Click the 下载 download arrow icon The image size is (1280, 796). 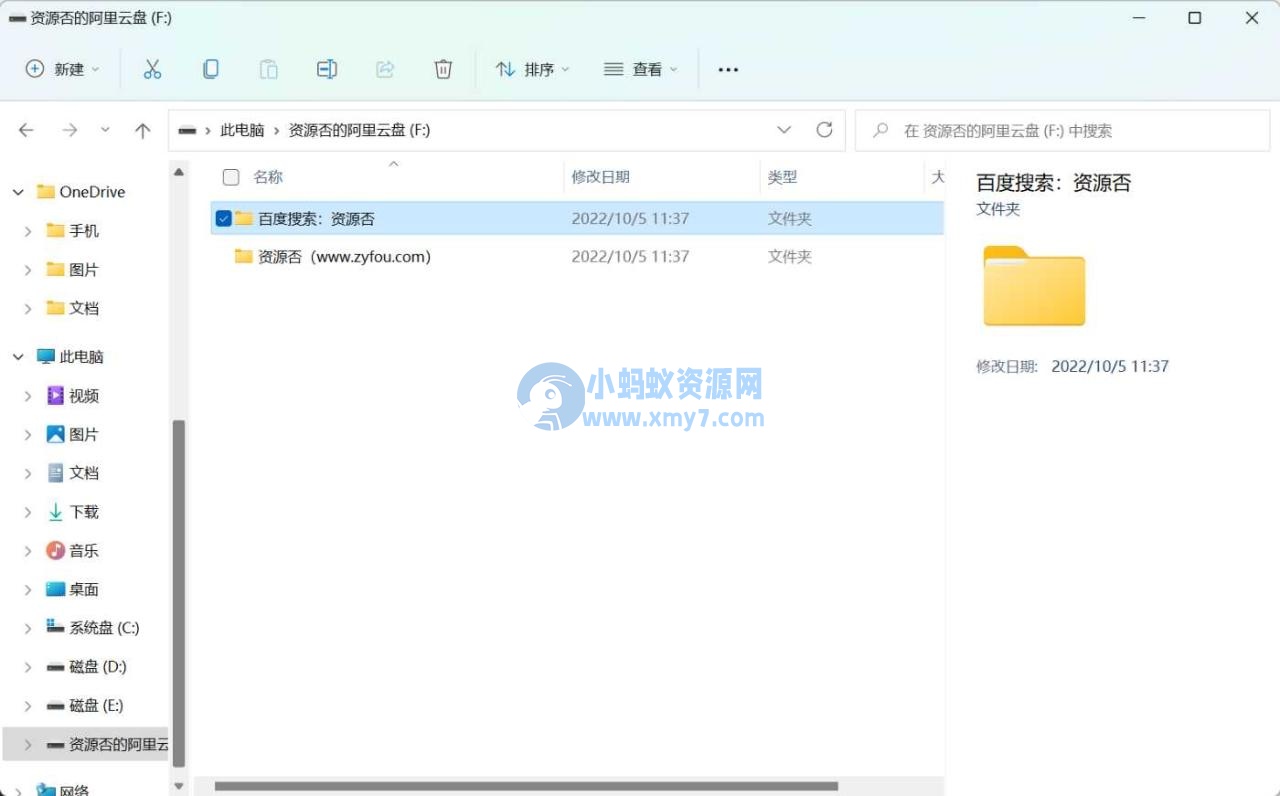coord(55,512)
